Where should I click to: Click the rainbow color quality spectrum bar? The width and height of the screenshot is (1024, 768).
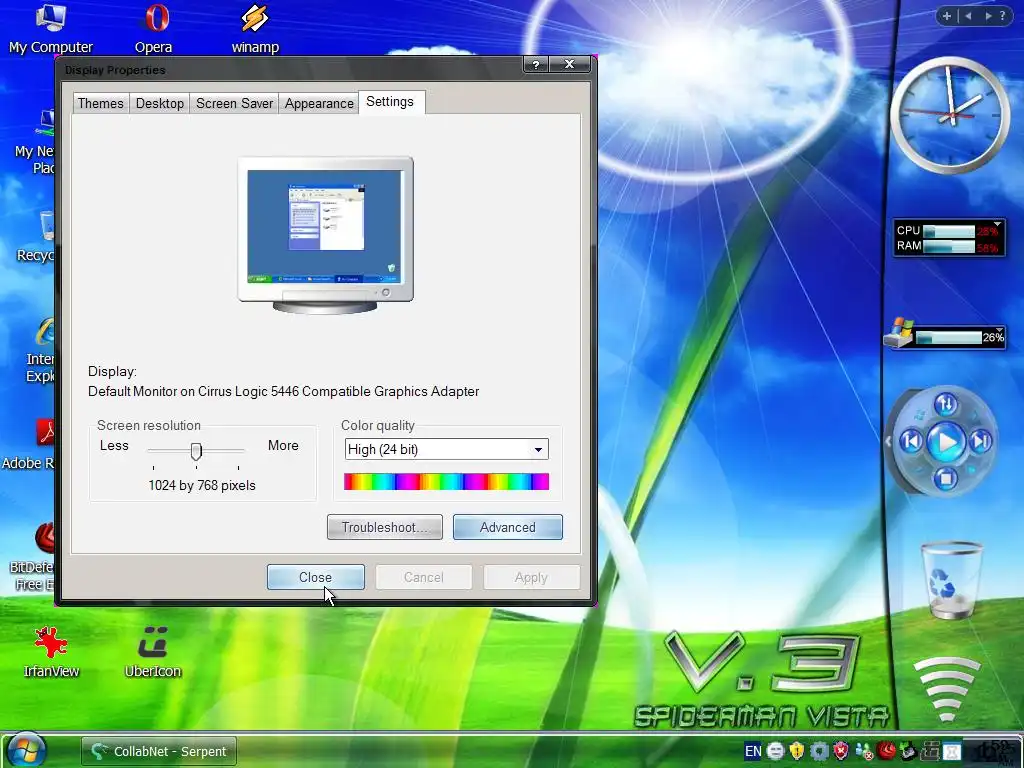(x=447, y=482)
